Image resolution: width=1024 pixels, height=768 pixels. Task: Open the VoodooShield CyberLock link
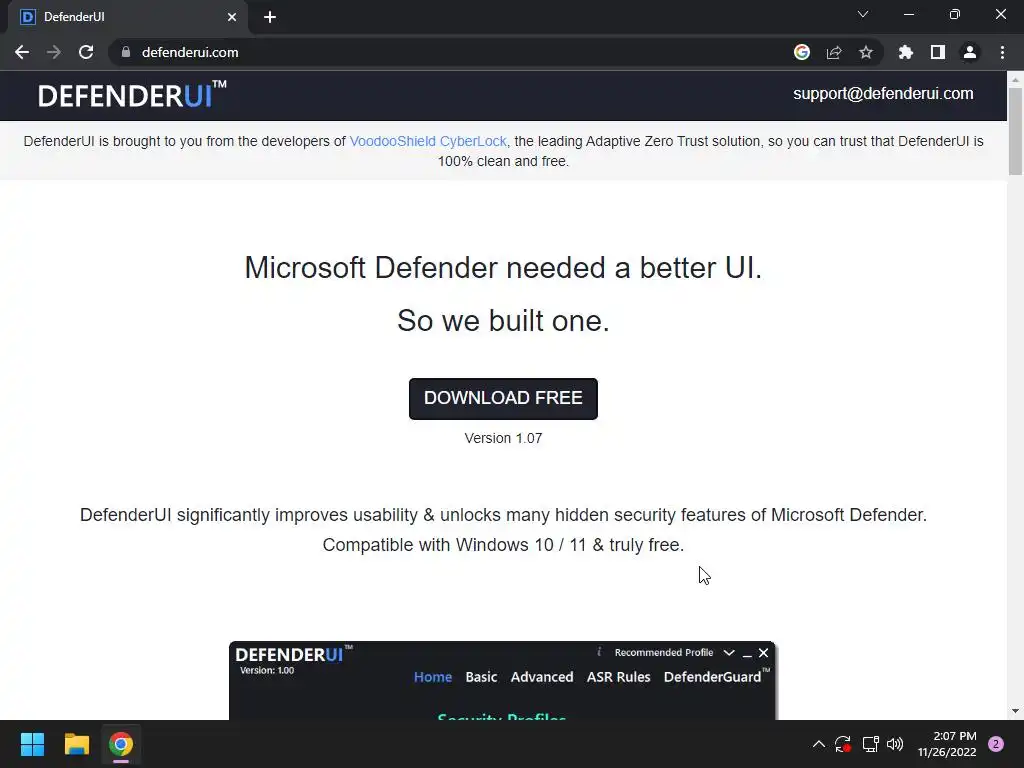click(428, 141)
